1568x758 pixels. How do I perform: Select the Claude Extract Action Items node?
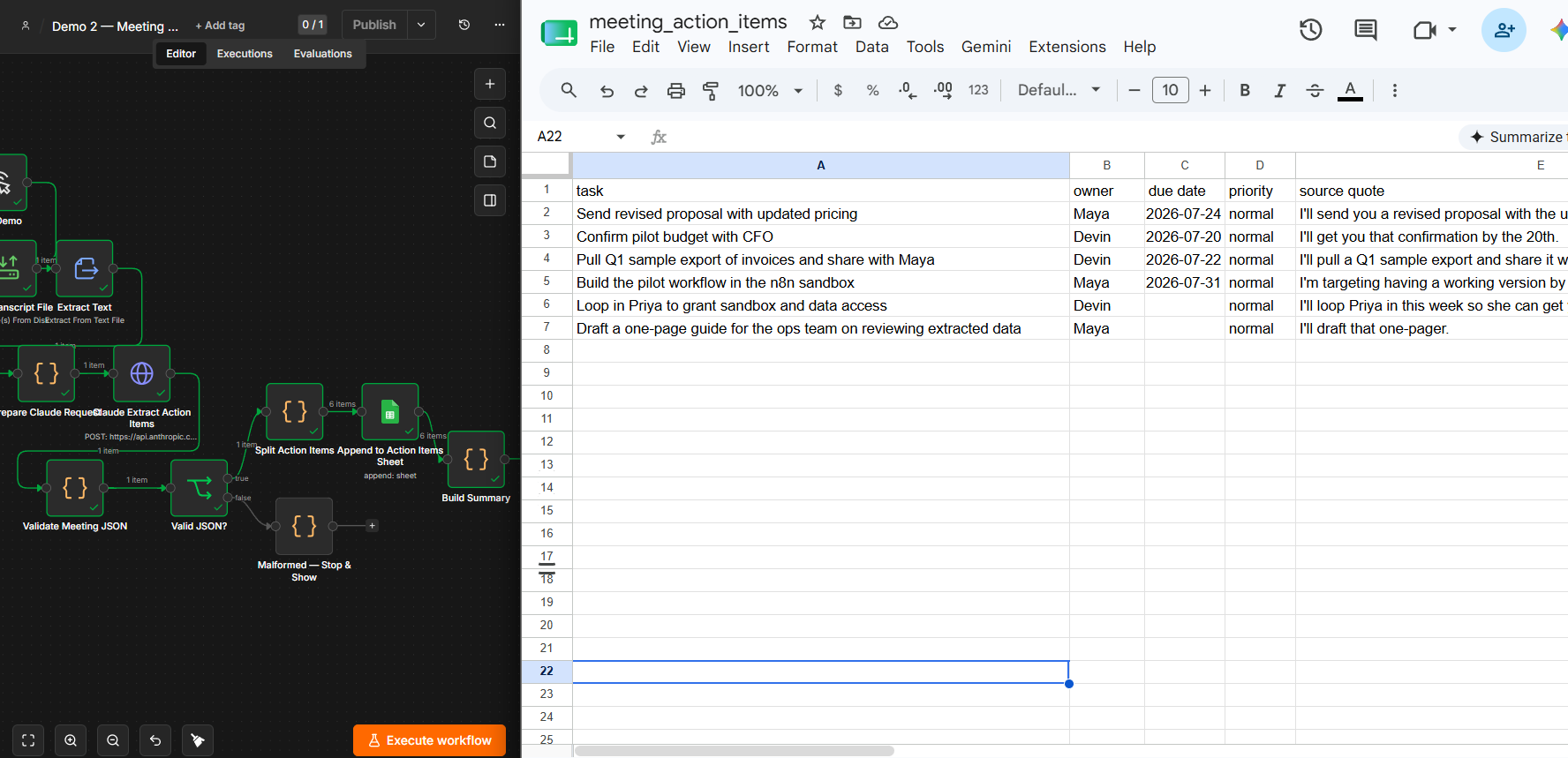tap(142, 373)
